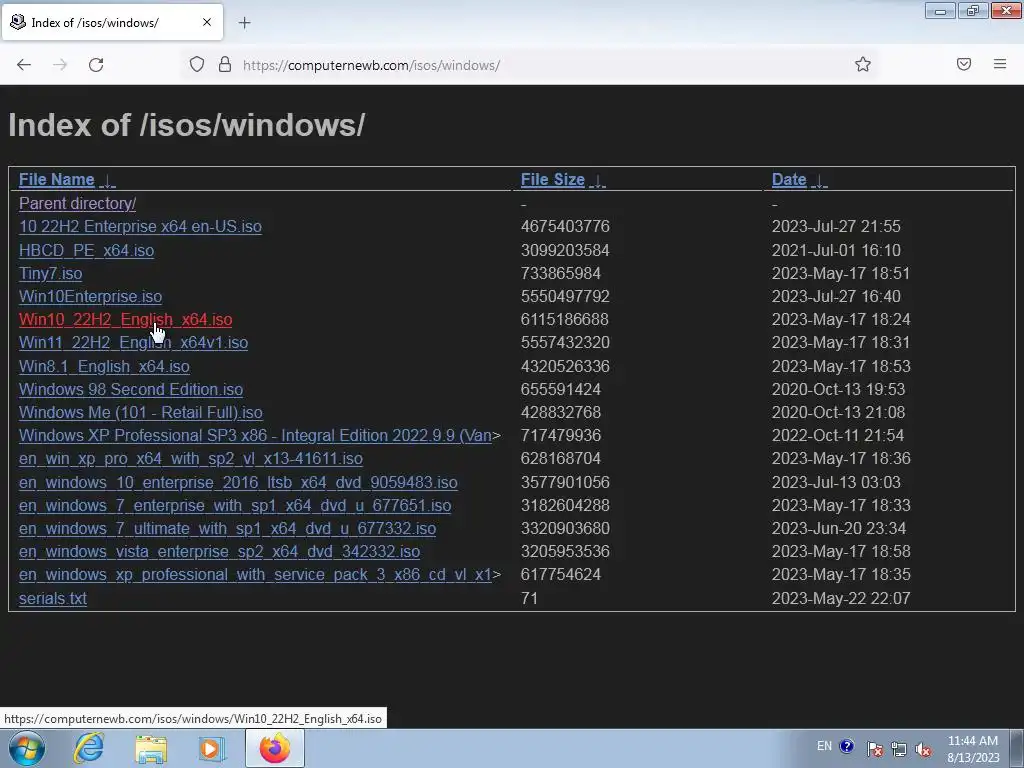View site security via the padlock icon
Viewport: 1024px width, 768px height.
pos(225,65)
